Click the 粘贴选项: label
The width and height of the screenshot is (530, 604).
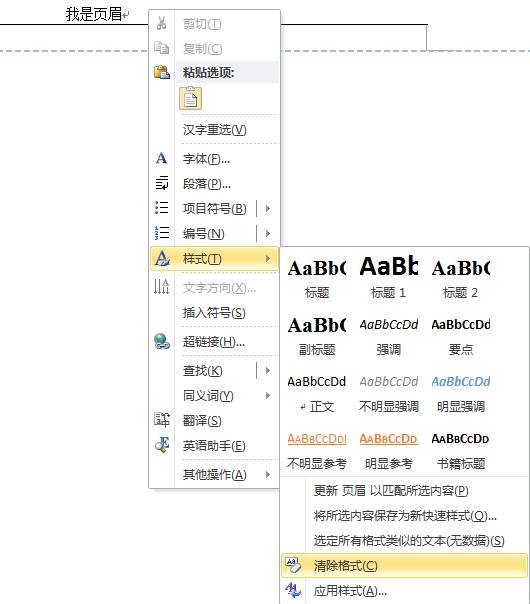pos(208,72)
